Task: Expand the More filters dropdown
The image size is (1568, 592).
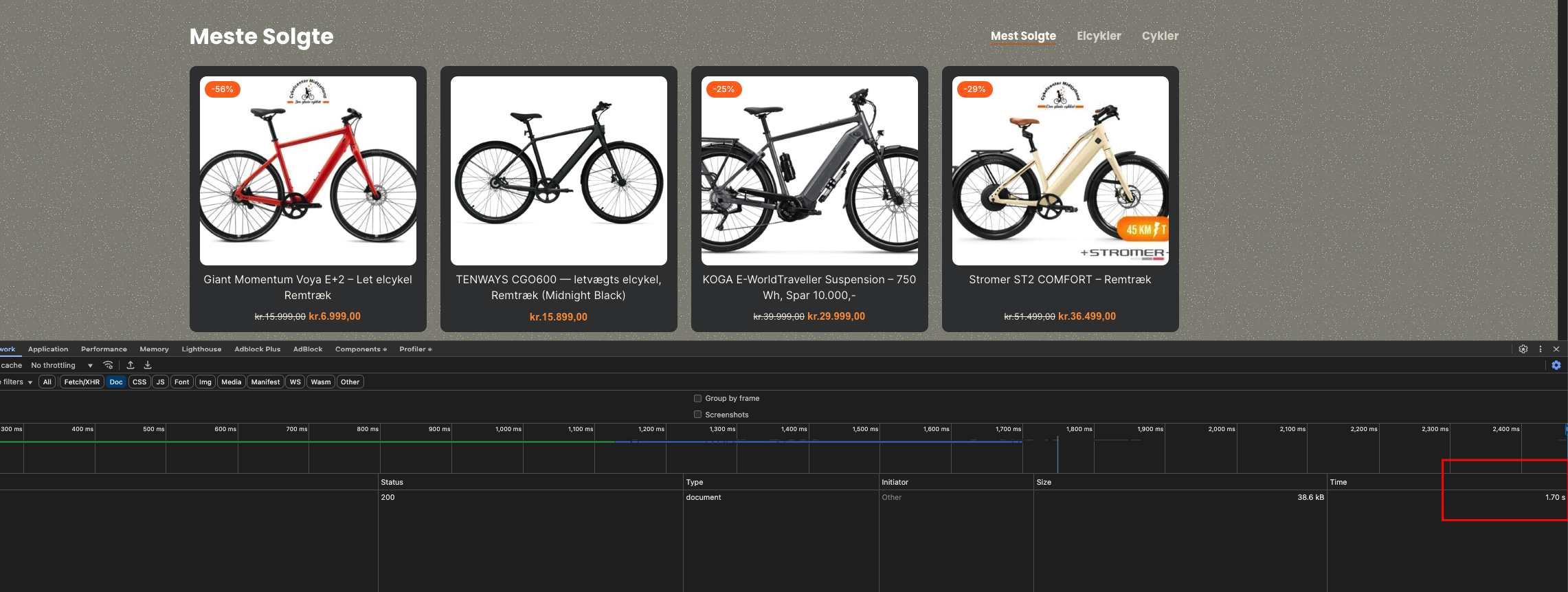Action: point(16,382)
